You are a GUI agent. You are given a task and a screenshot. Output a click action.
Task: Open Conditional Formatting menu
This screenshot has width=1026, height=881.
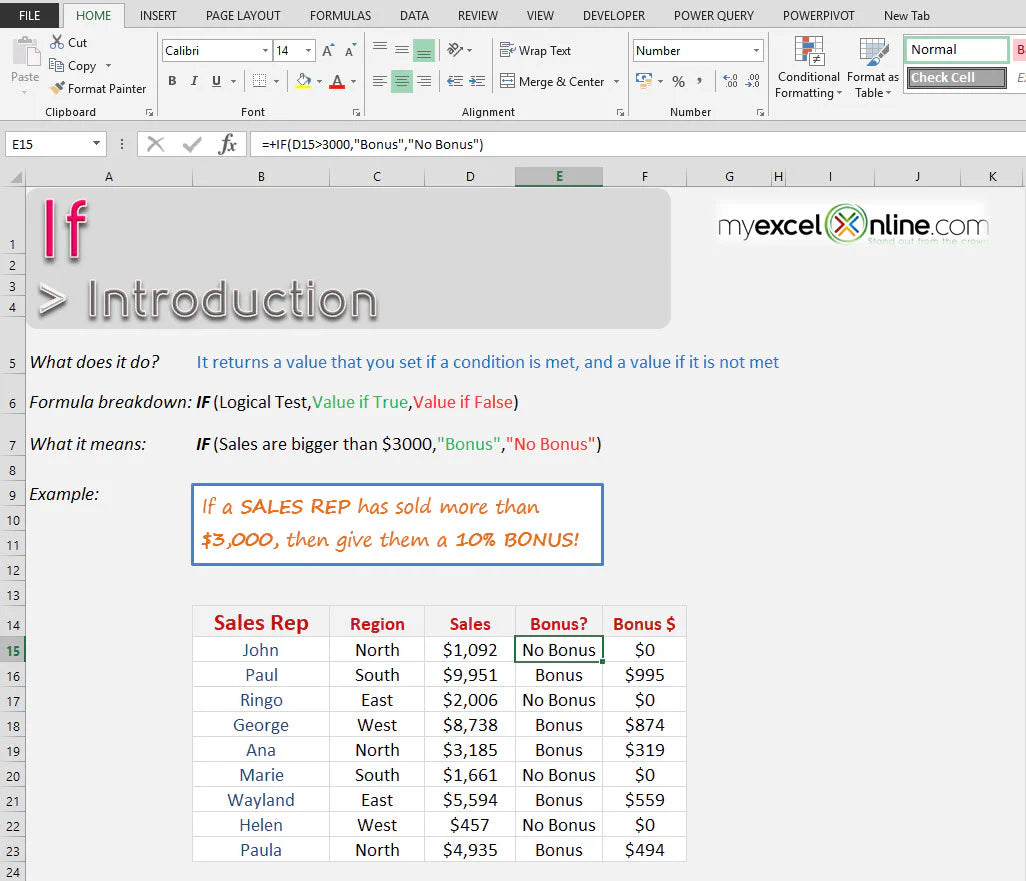click(808, 68)
